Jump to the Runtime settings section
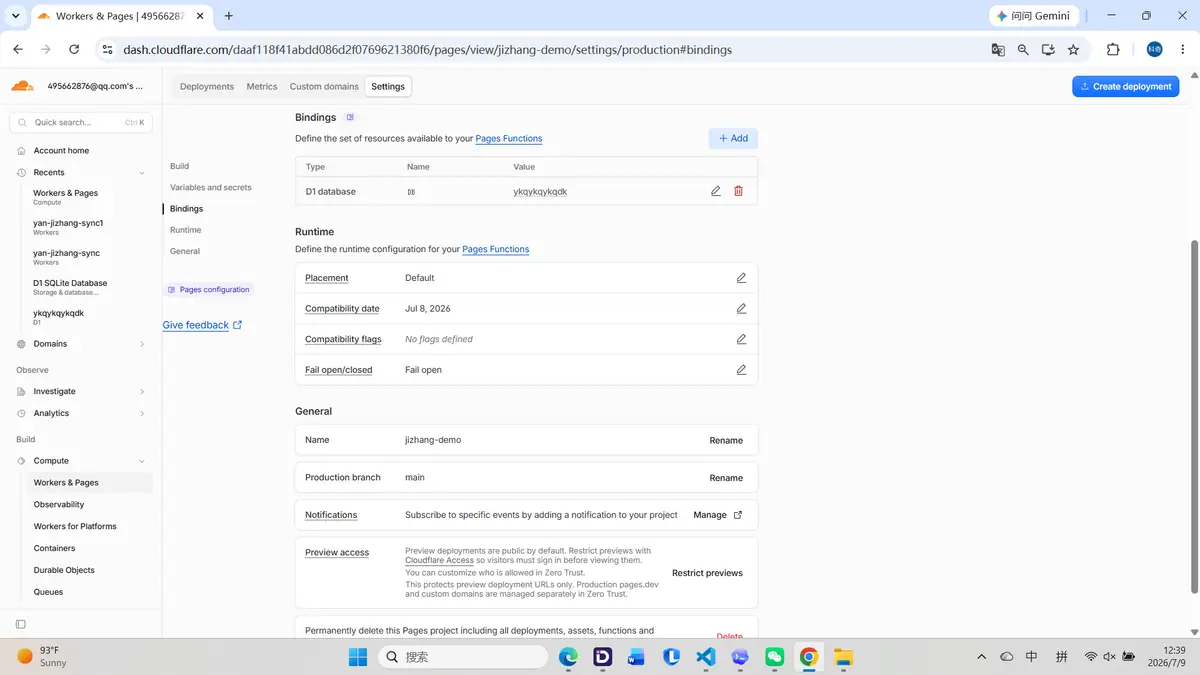Viewport: 1200px width, 675px height. pyautogui.click(x=186, y=230)
